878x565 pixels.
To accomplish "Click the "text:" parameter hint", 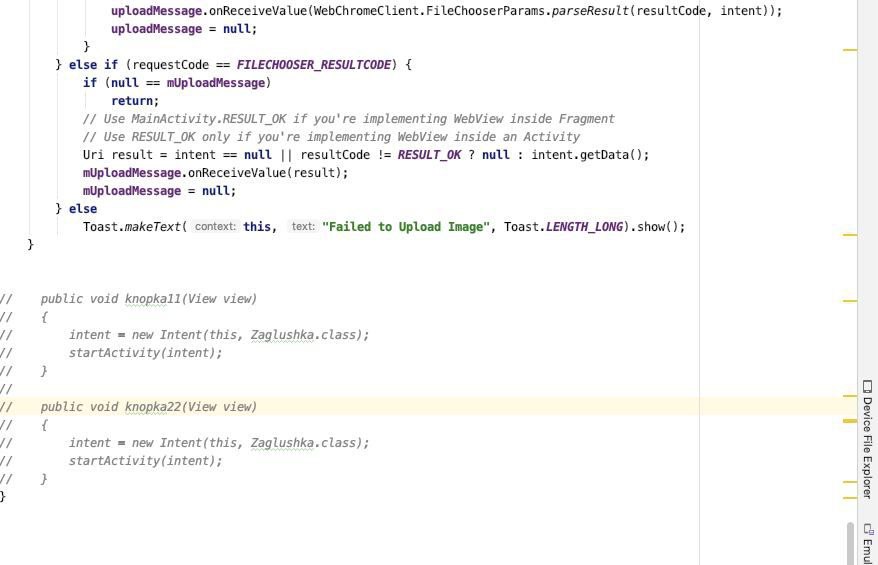I will [303, 227].
